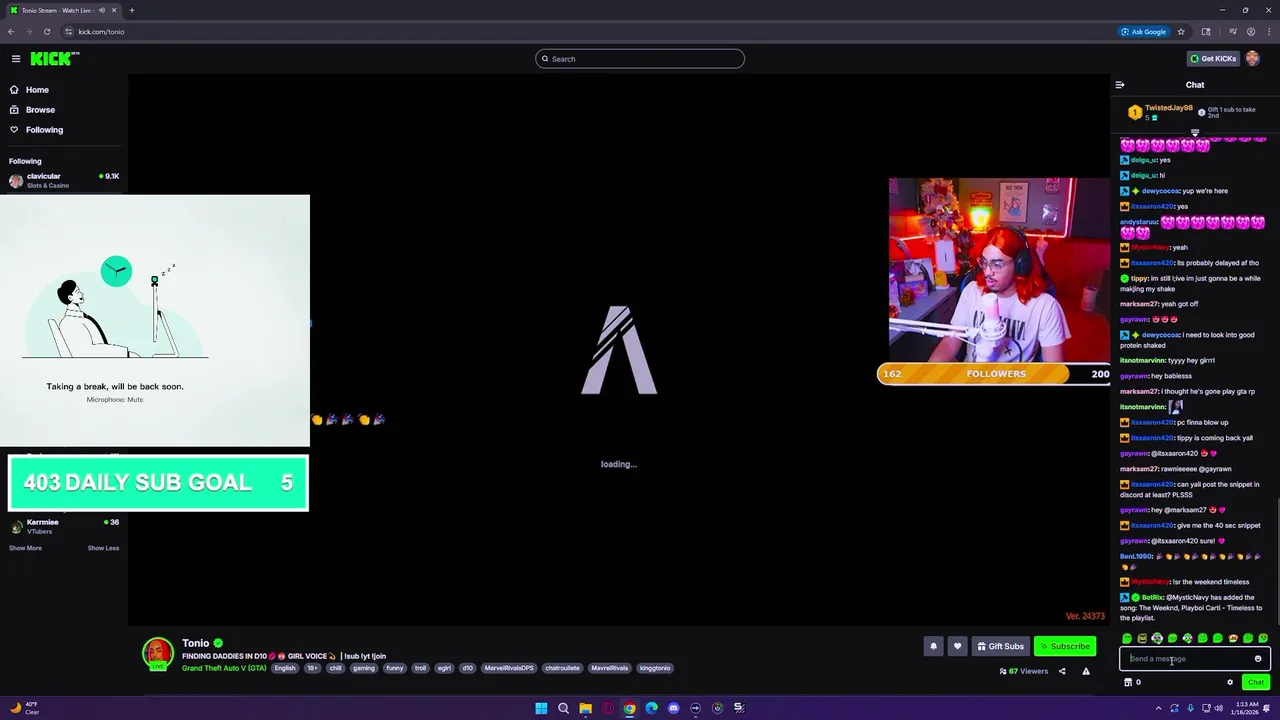Screen dimensions: 1280x720
Task: Open the Windows Start menu
Action: (541, 708)
